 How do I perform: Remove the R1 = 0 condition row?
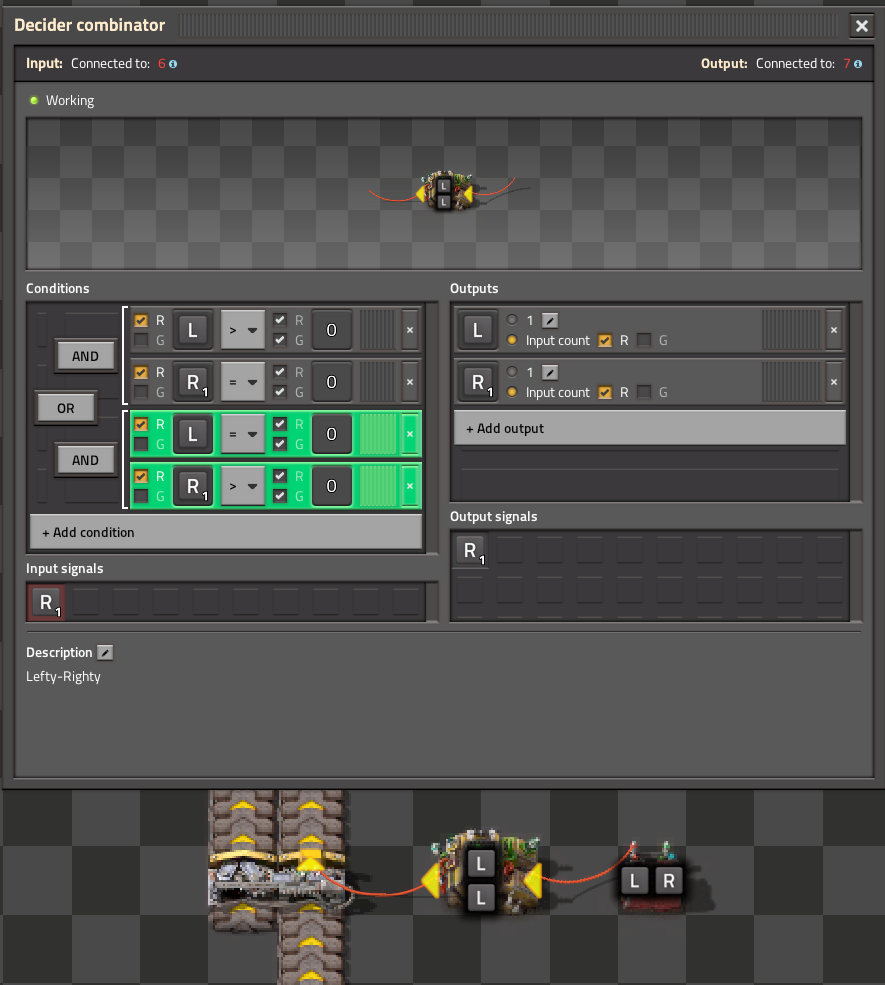(410, 382)
